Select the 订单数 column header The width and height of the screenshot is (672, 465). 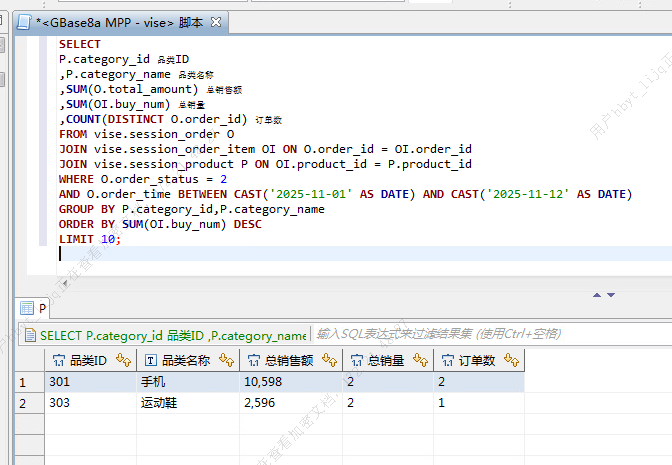click(477, 360)
